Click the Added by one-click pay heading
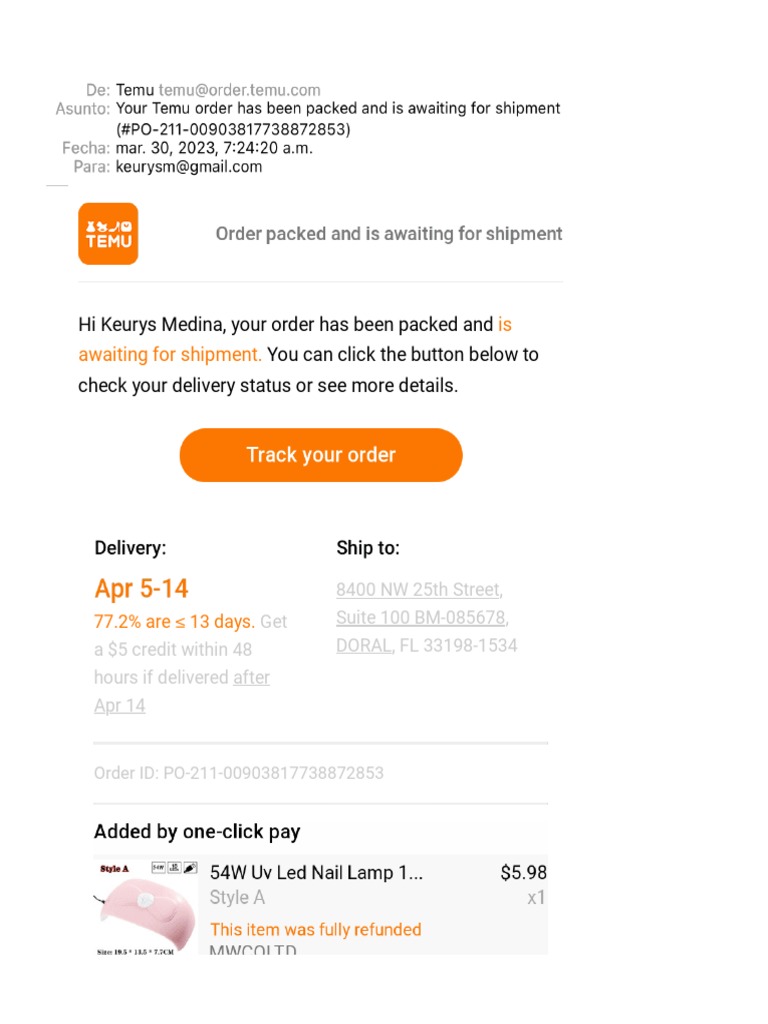The height and width of the screenshot is (1024, 768). pos(197,832)
